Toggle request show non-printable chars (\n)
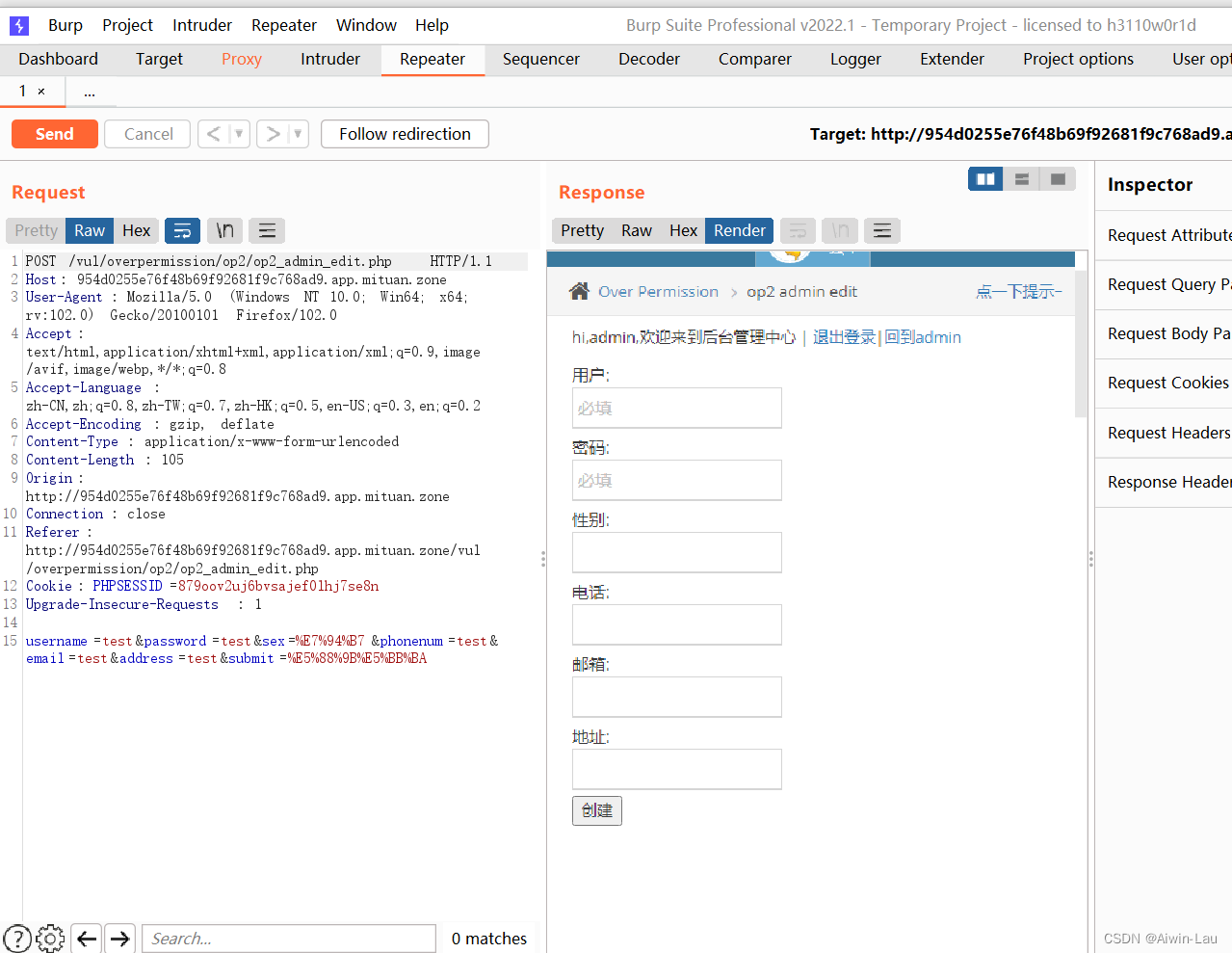1232x953 pixels. [224, 230]
